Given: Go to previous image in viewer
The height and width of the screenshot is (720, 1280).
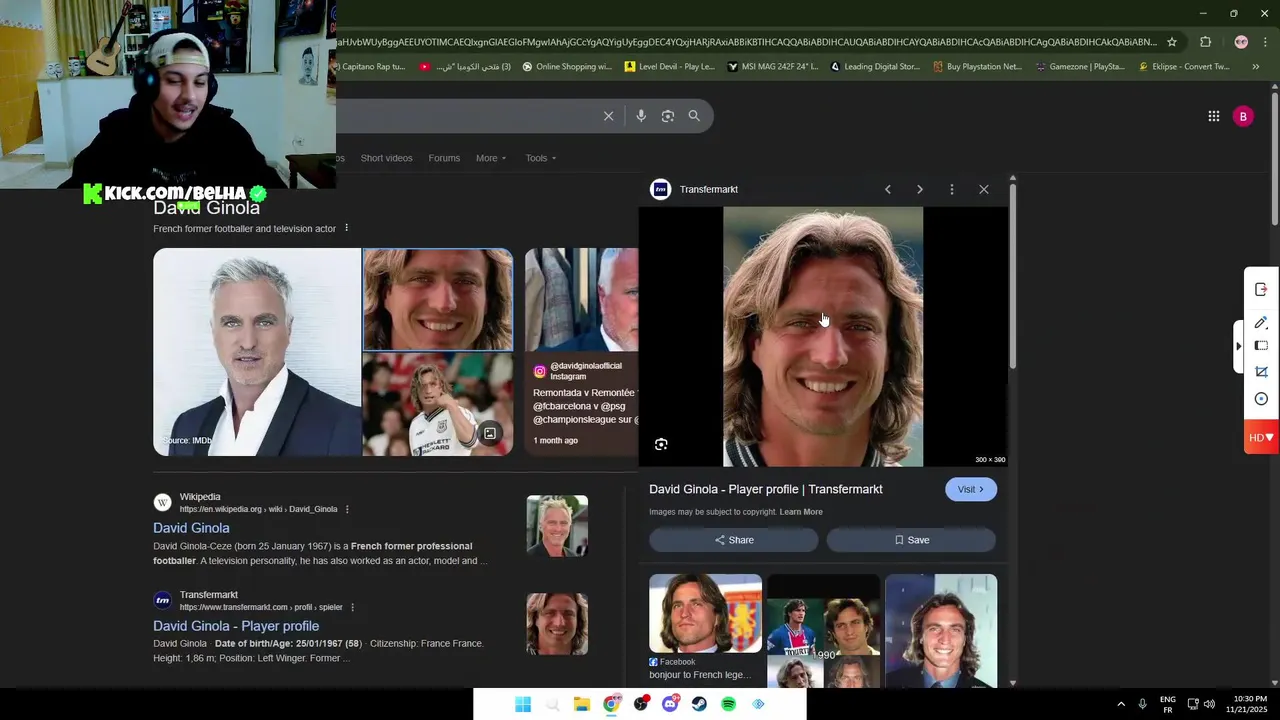Looking at the screenshot, I should tap(887, 189).
